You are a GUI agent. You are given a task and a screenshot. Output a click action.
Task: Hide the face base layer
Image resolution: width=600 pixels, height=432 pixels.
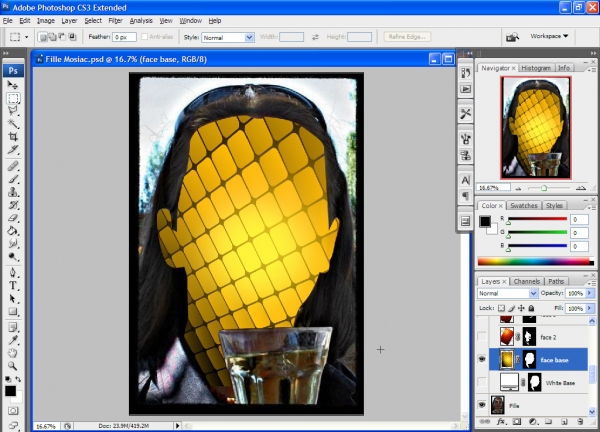(482, 359)
